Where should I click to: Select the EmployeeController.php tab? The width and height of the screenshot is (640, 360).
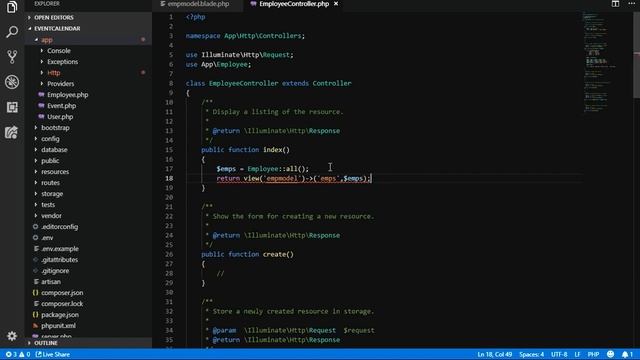[294, 4]
